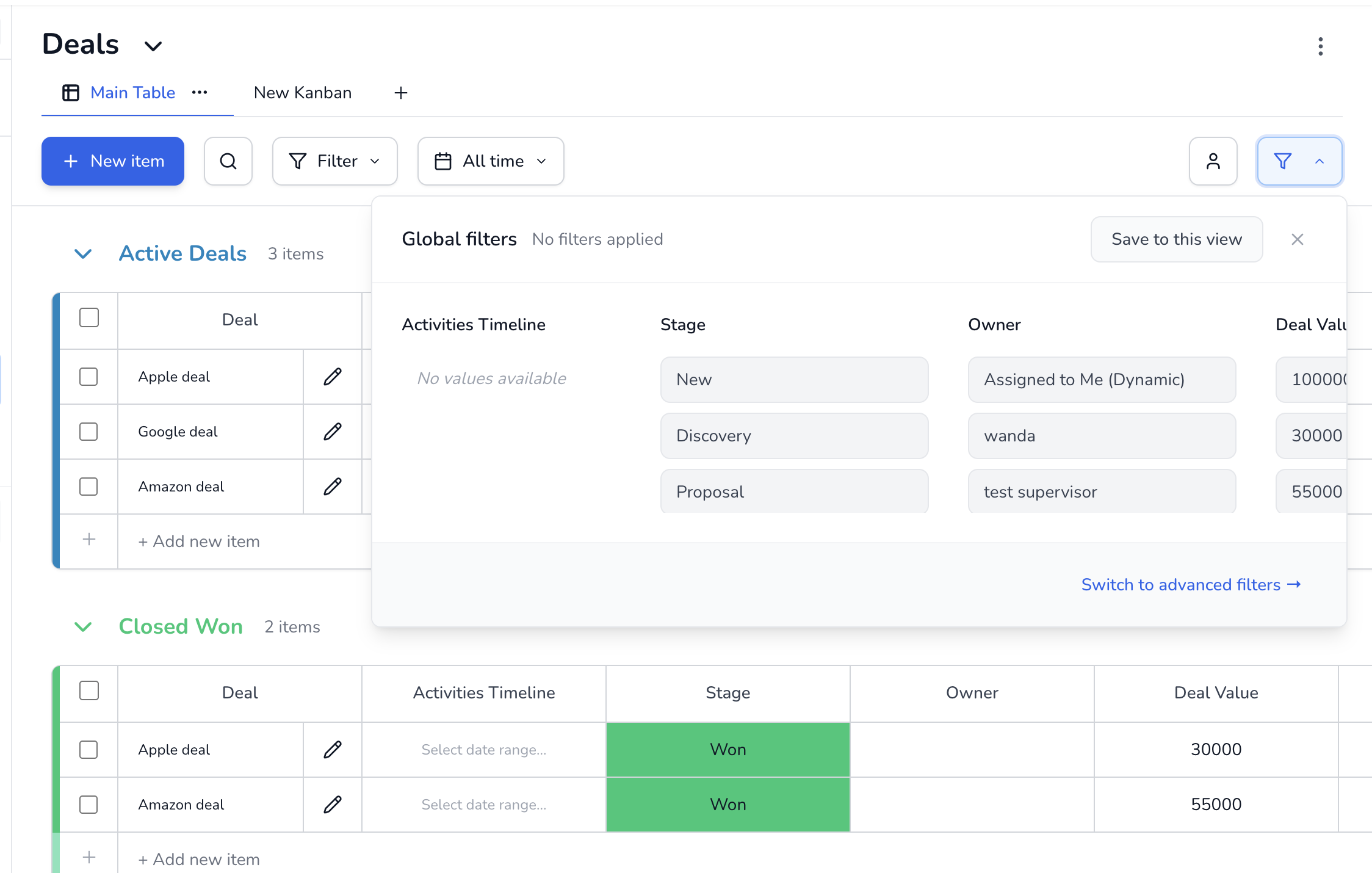Open Main Table view options ellipsis
1372x873 pixels.
point(200,93)
